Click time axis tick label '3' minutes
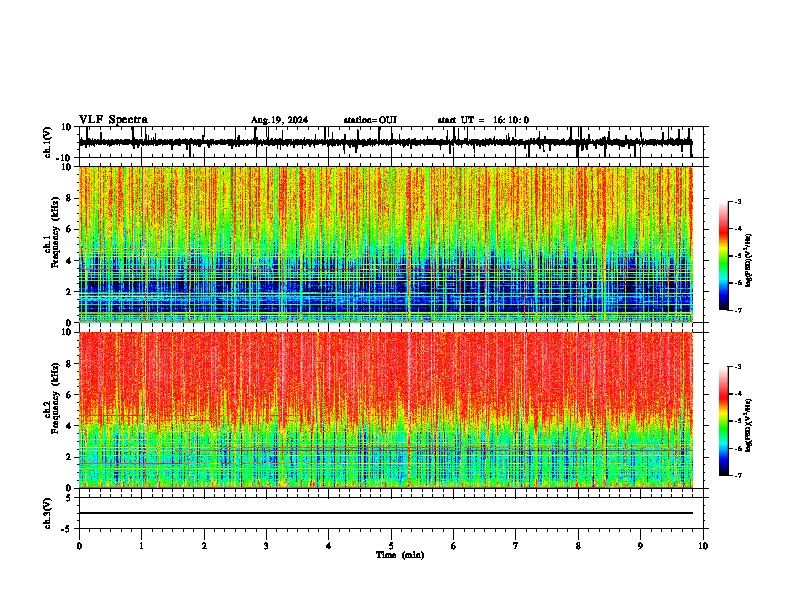Image resolution: width=792 pixels, height=612 pixels. point(266,546)
